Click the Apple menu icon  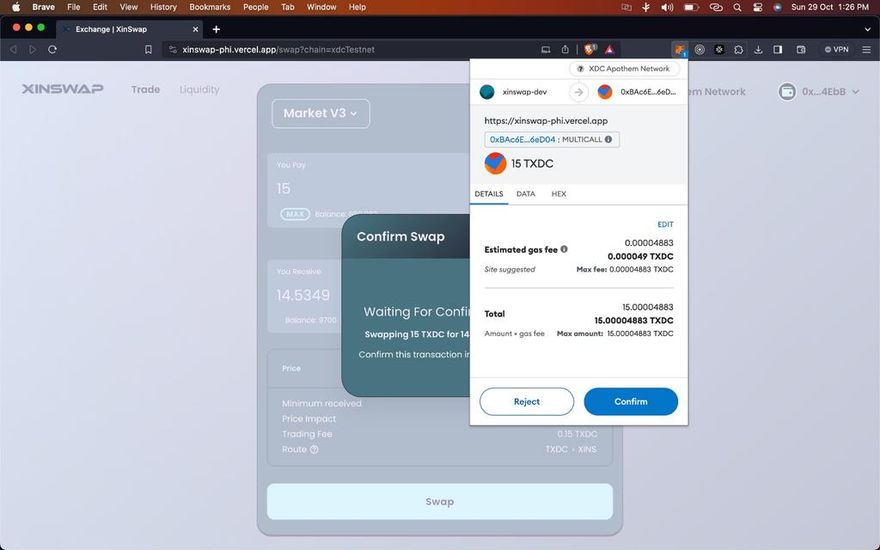tap(16, 7)
